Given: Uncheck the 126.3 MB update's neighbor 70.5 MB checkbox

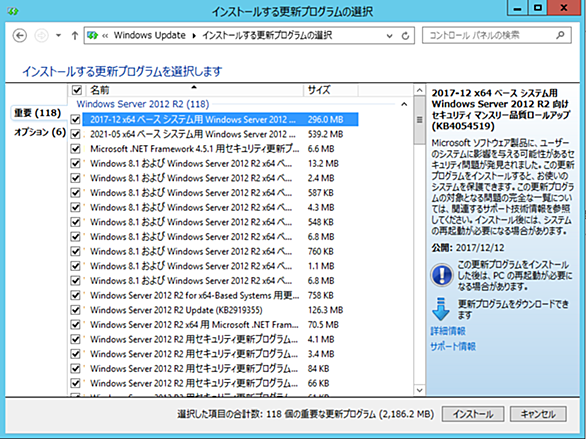Looking at the screenshot, I should (75, 324).
